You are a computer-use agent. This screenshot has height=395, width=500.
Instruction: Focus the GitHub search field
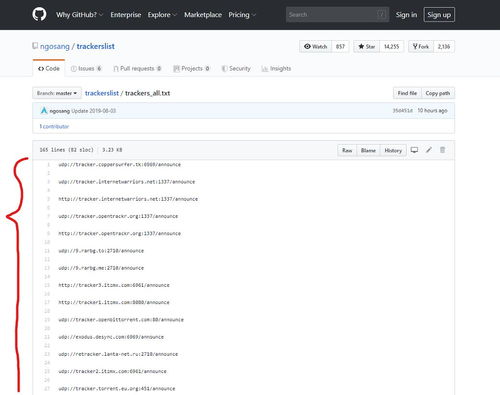337,15
